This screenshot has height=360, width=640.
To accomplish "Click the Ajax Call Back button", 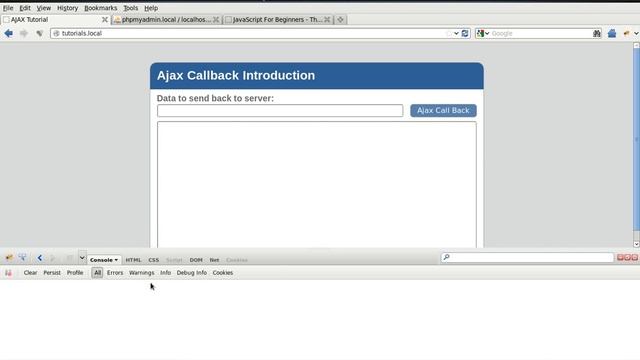I will pos(443,111).
